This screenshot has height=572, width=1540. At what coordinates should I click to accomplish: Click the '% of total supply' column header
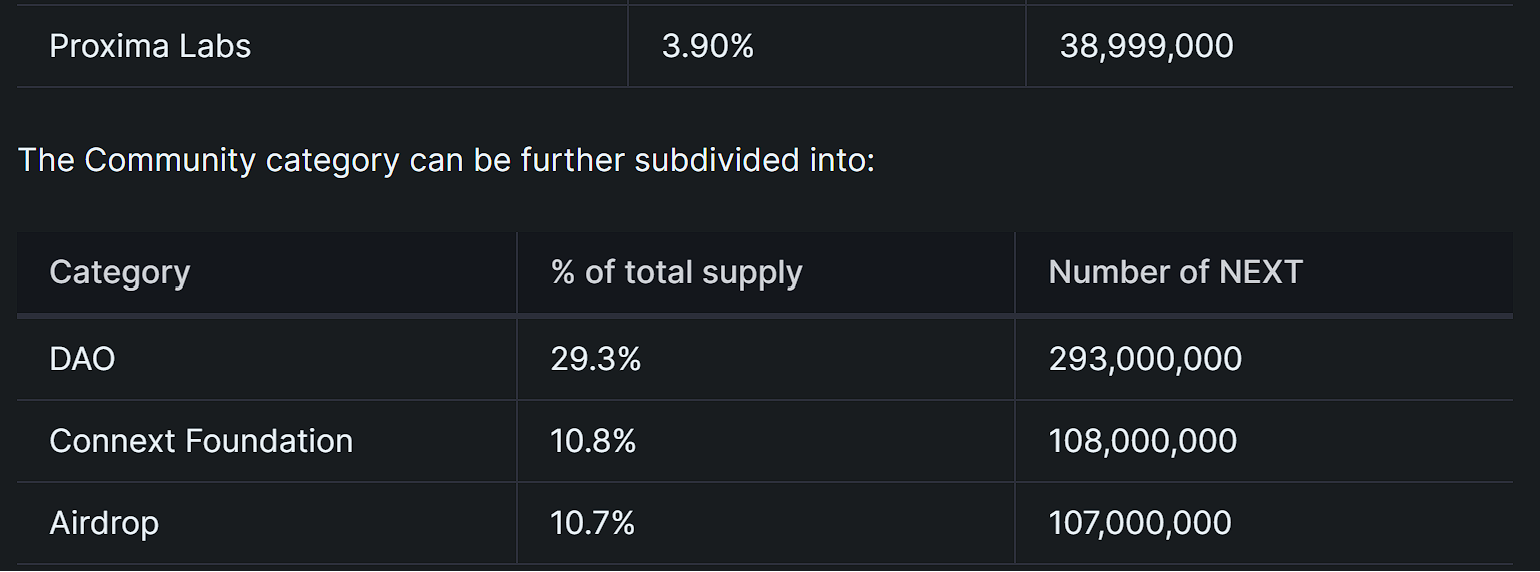click(676, 272)
